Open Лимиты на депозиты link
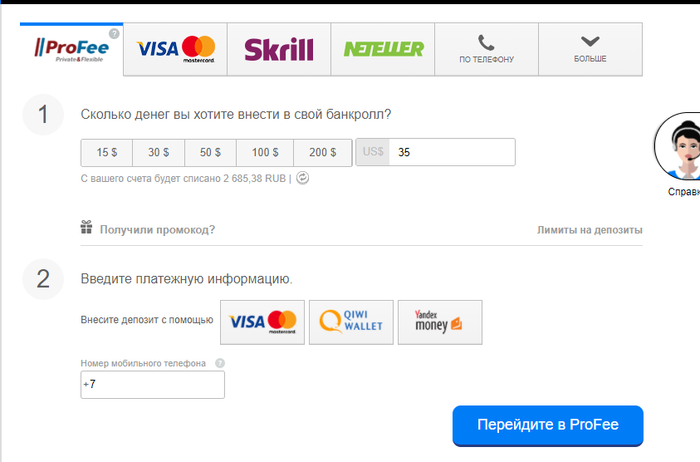 tap(589, 230)
